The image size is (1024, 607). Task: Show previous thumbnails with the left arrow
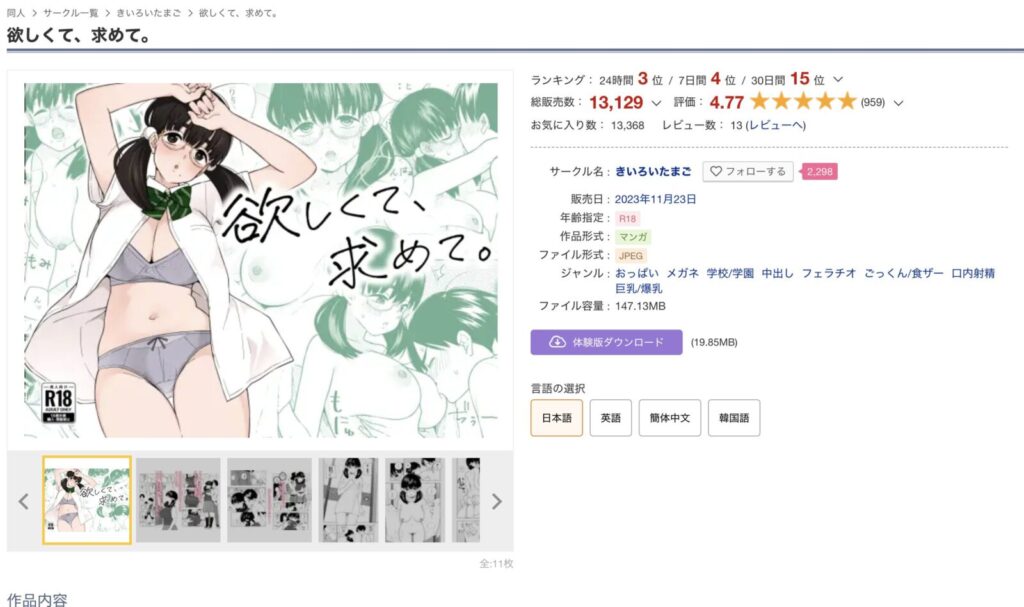click(x=24, y=501)
